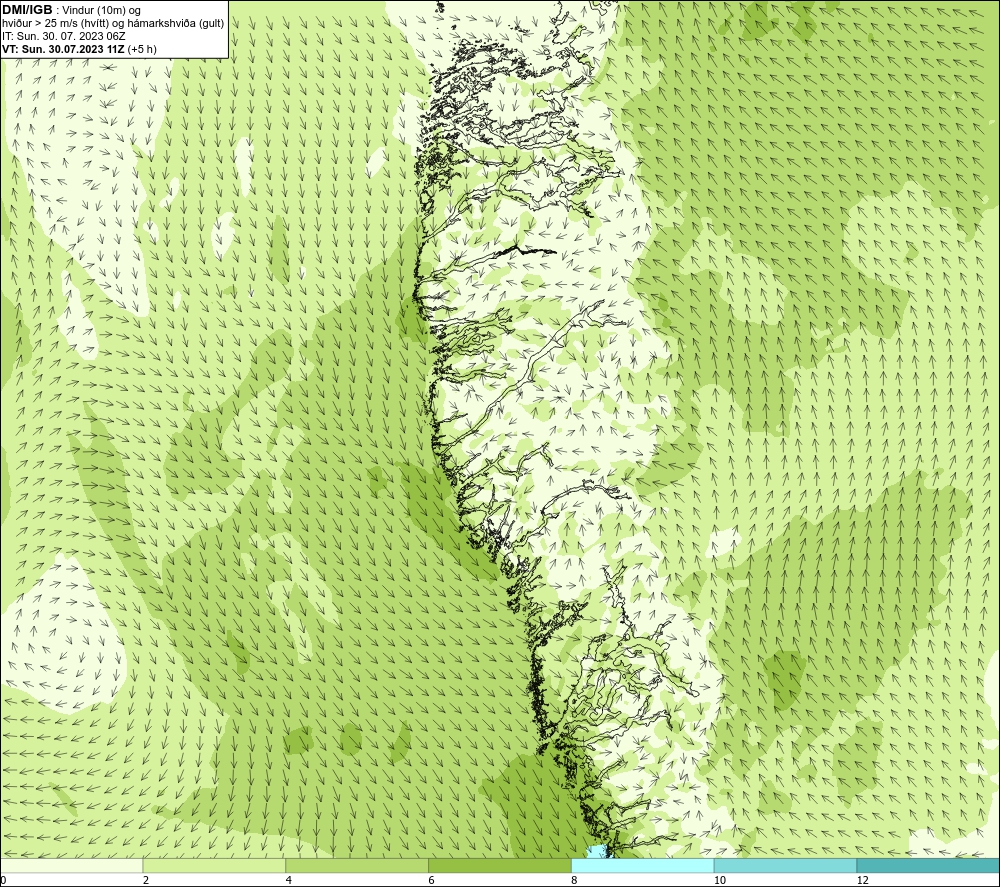Click the cyan wind patch at the map bottom
This screenshot has width=1000, height=887.
tap(597, 852)
